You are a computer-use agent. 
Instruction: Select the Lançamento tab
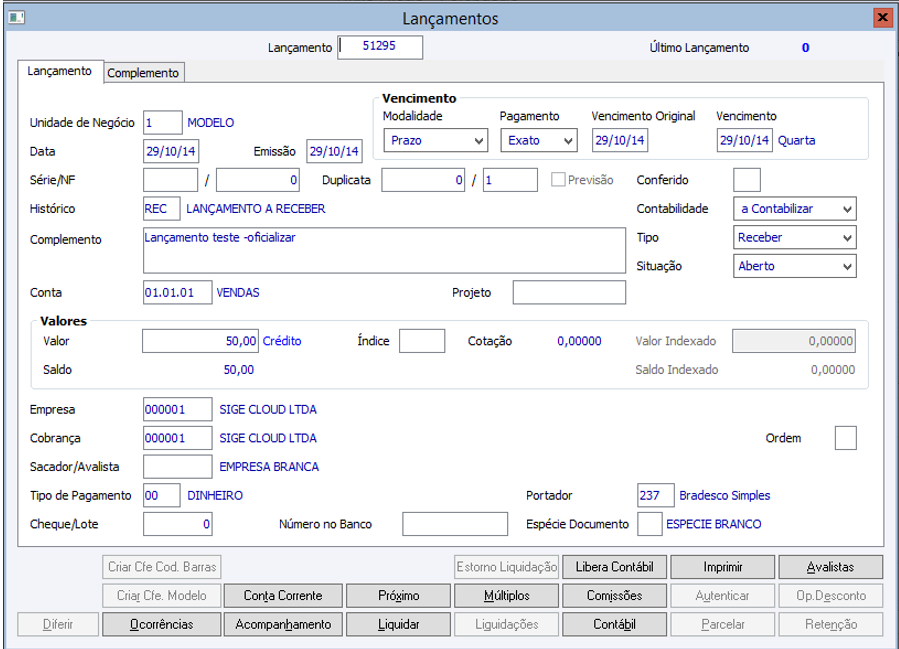coord(60,72)
